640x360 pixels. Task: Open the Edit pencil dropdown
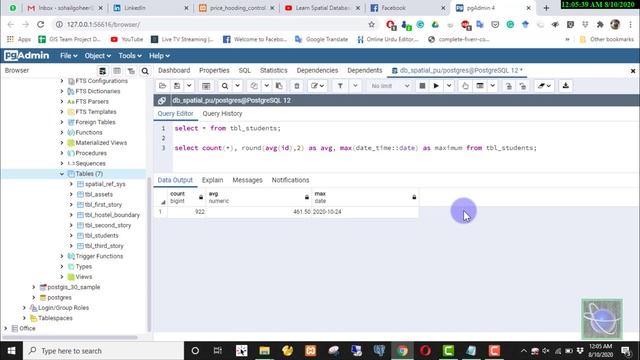pos(317,86)
